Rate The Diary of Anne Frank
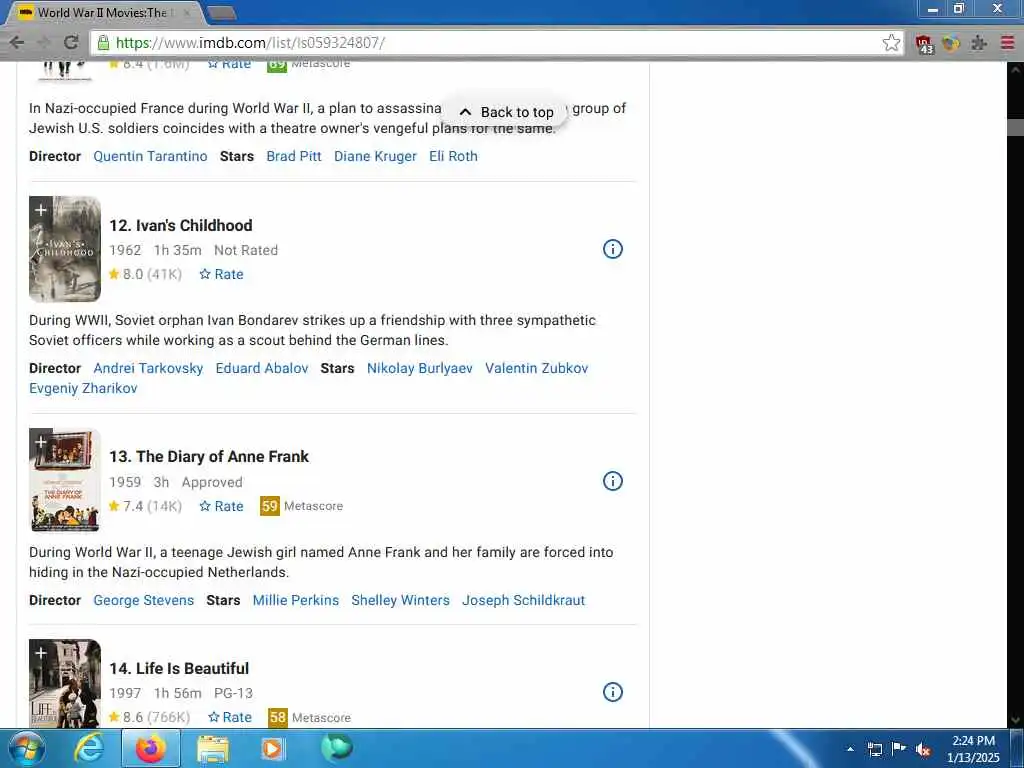Viewport: 1024px width, 768px height. pyautogui.click(x=221, y=506)
